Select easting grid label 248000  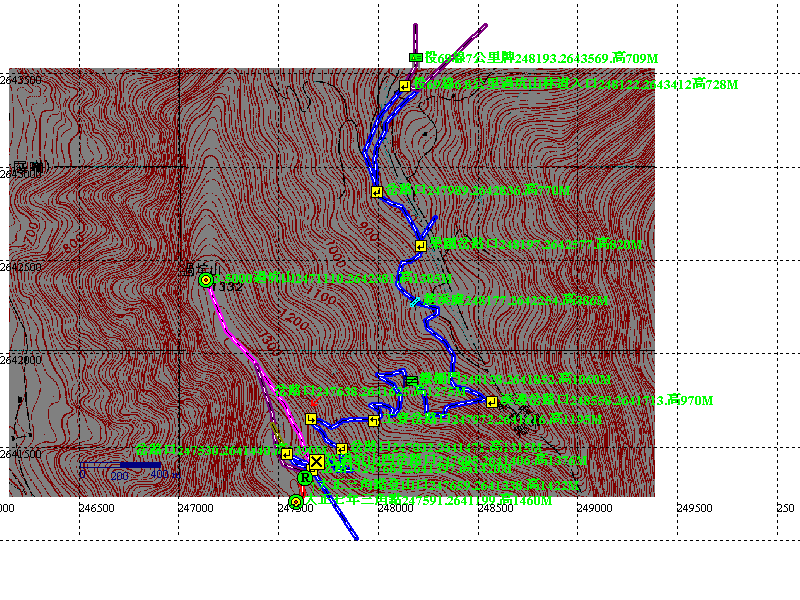pyautogui.click(x=395, y=508)
